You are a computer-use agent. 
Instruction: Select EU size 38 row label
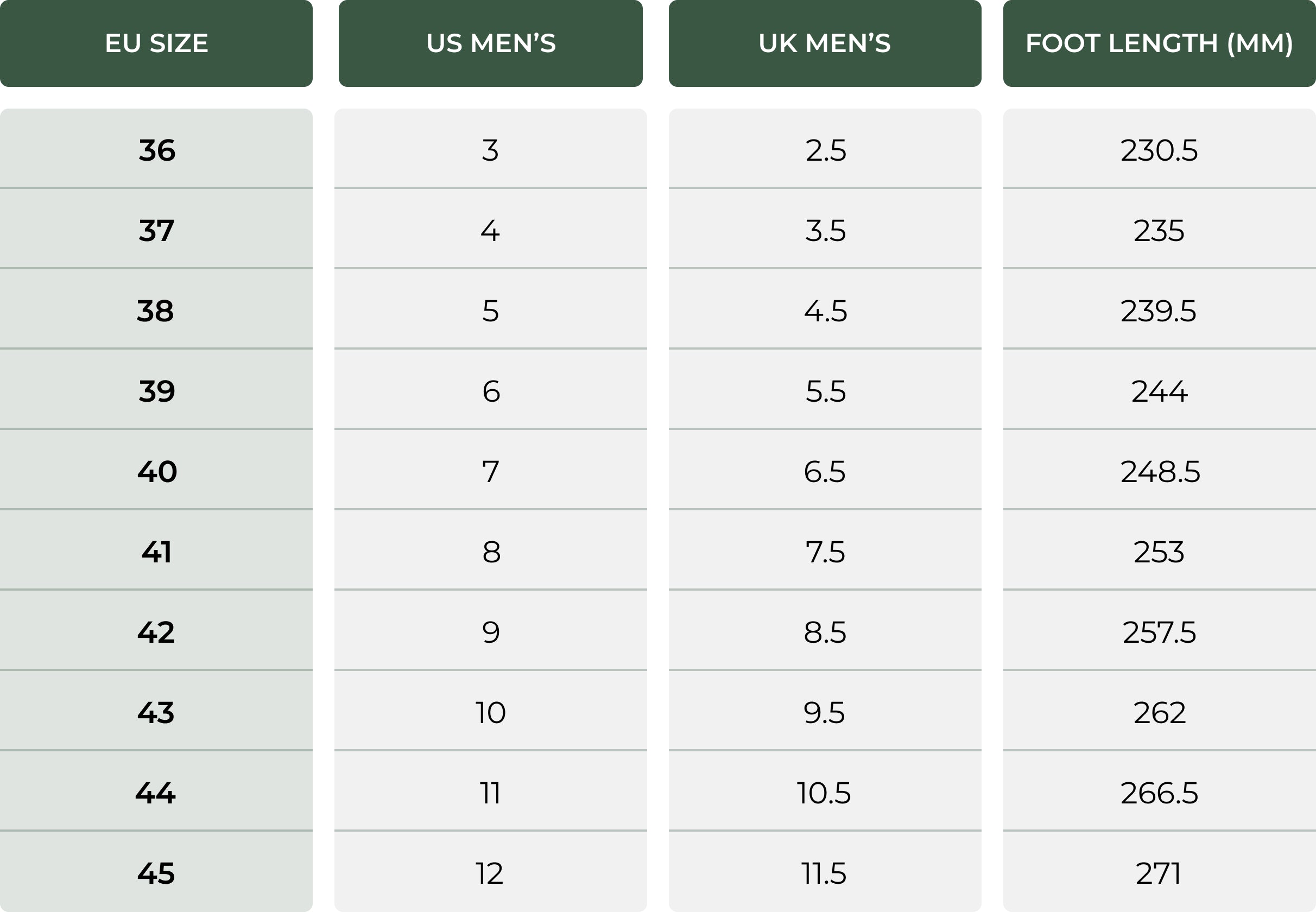point(156,308)
